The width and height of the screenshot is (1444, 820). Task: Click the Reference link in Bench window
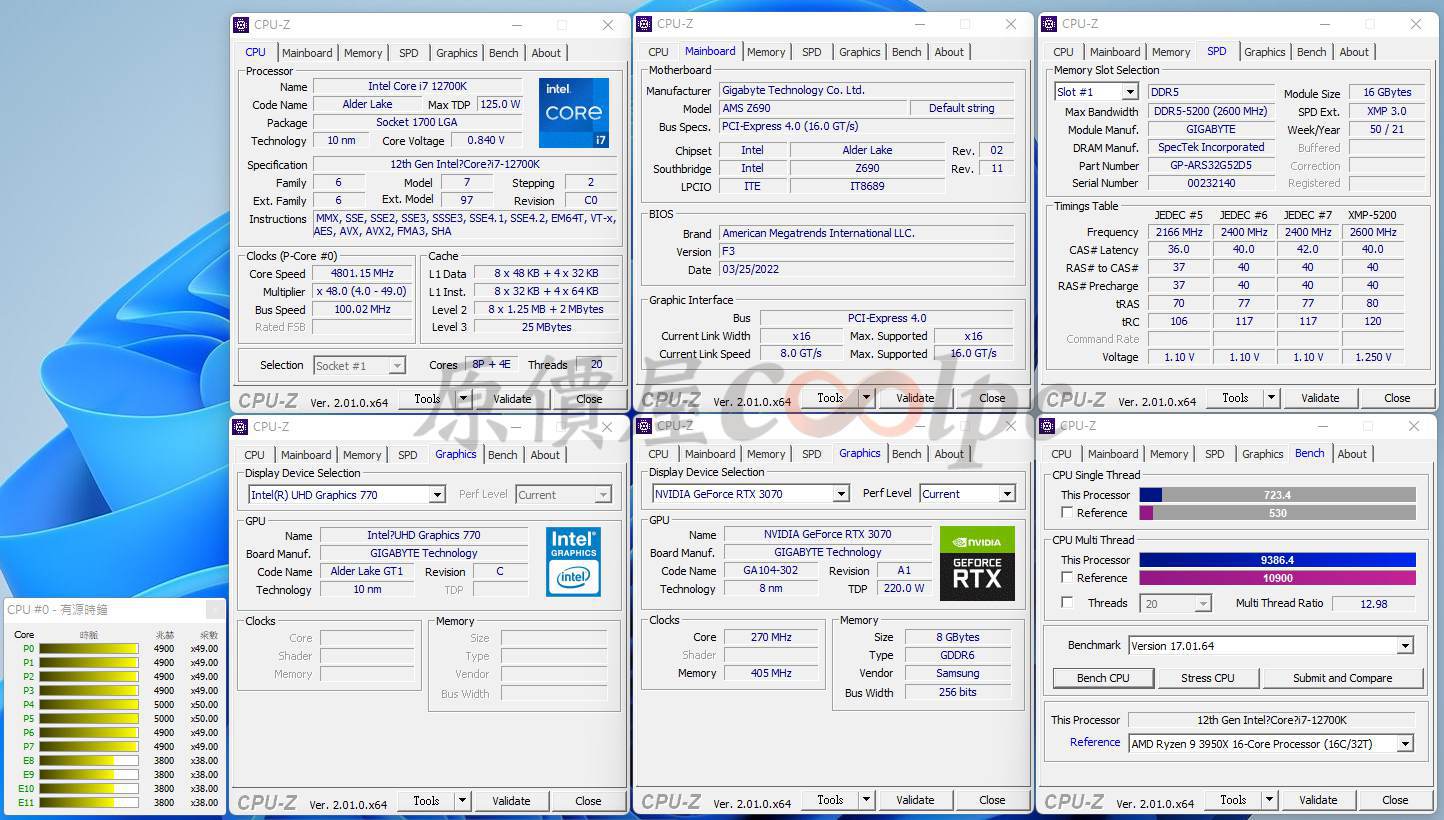[x=1095, y=743]
